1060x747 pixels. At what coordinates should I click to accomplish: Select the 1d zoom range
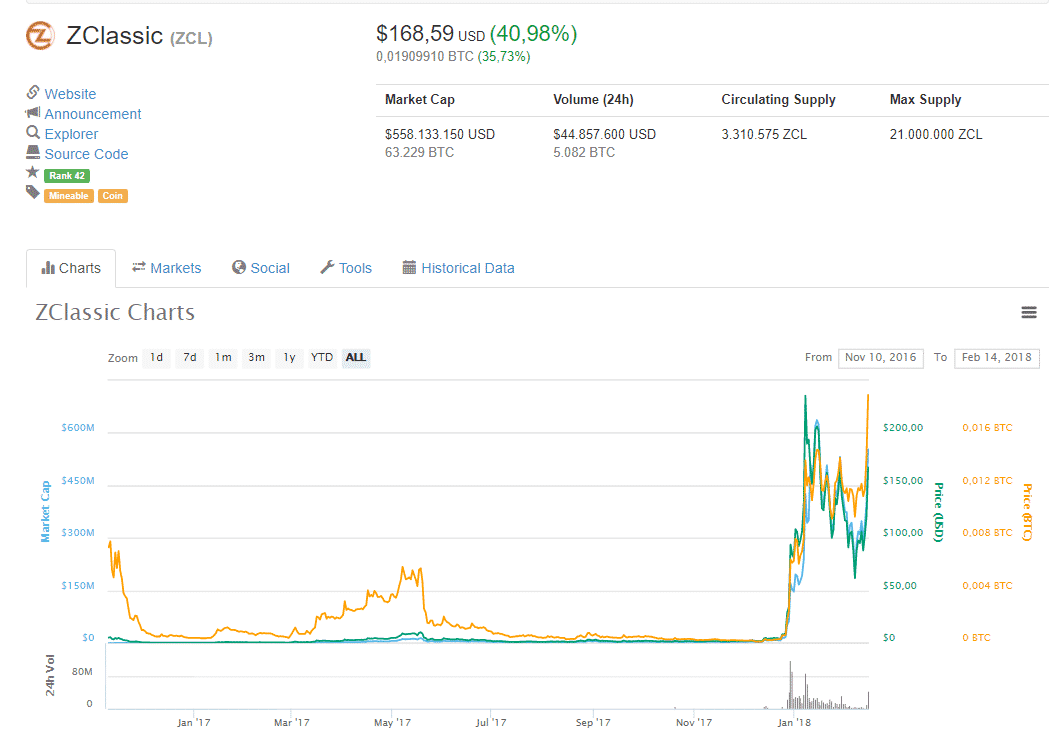pos(156,358)
